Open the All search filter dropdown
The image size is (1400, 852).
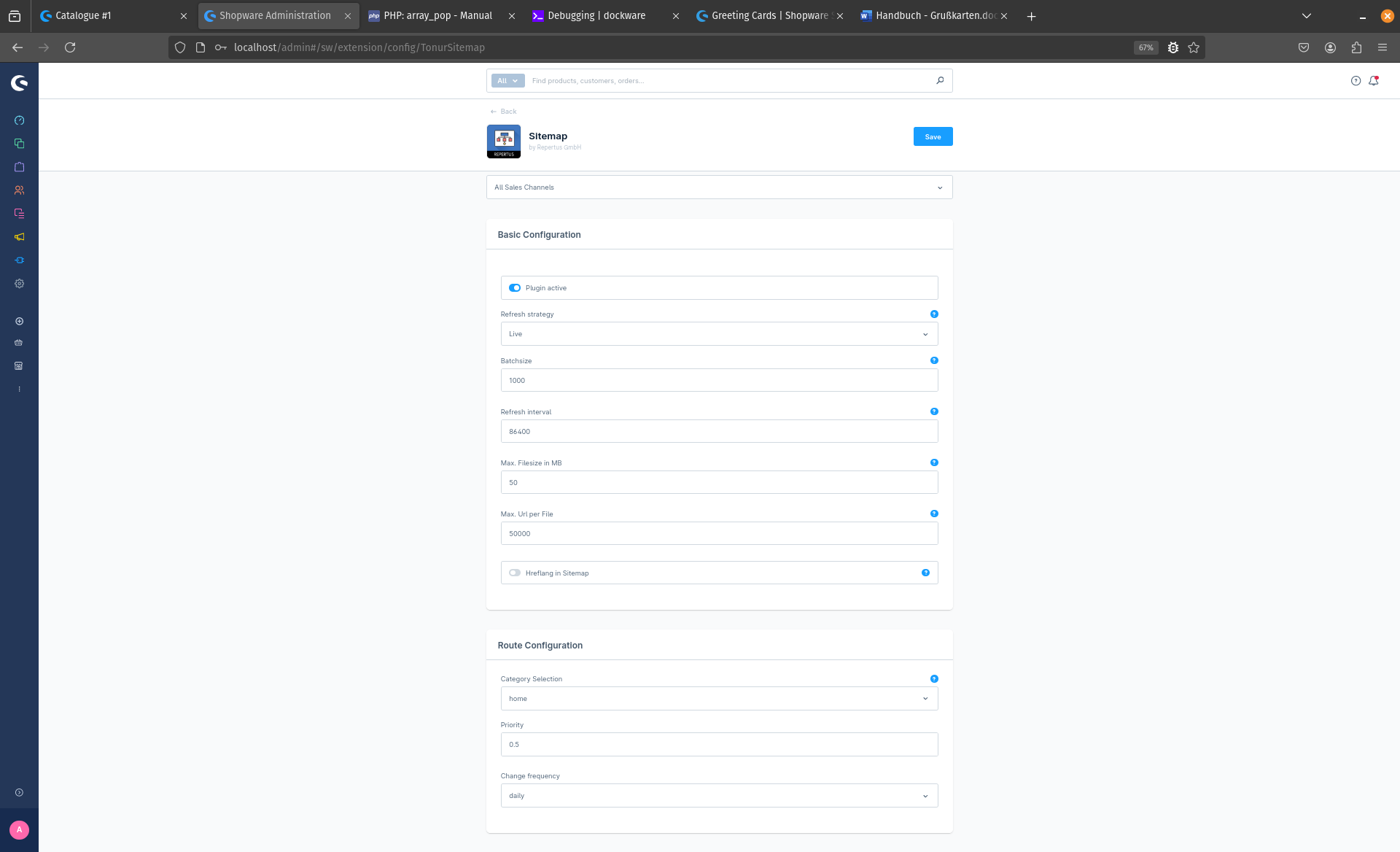(507, 81)
